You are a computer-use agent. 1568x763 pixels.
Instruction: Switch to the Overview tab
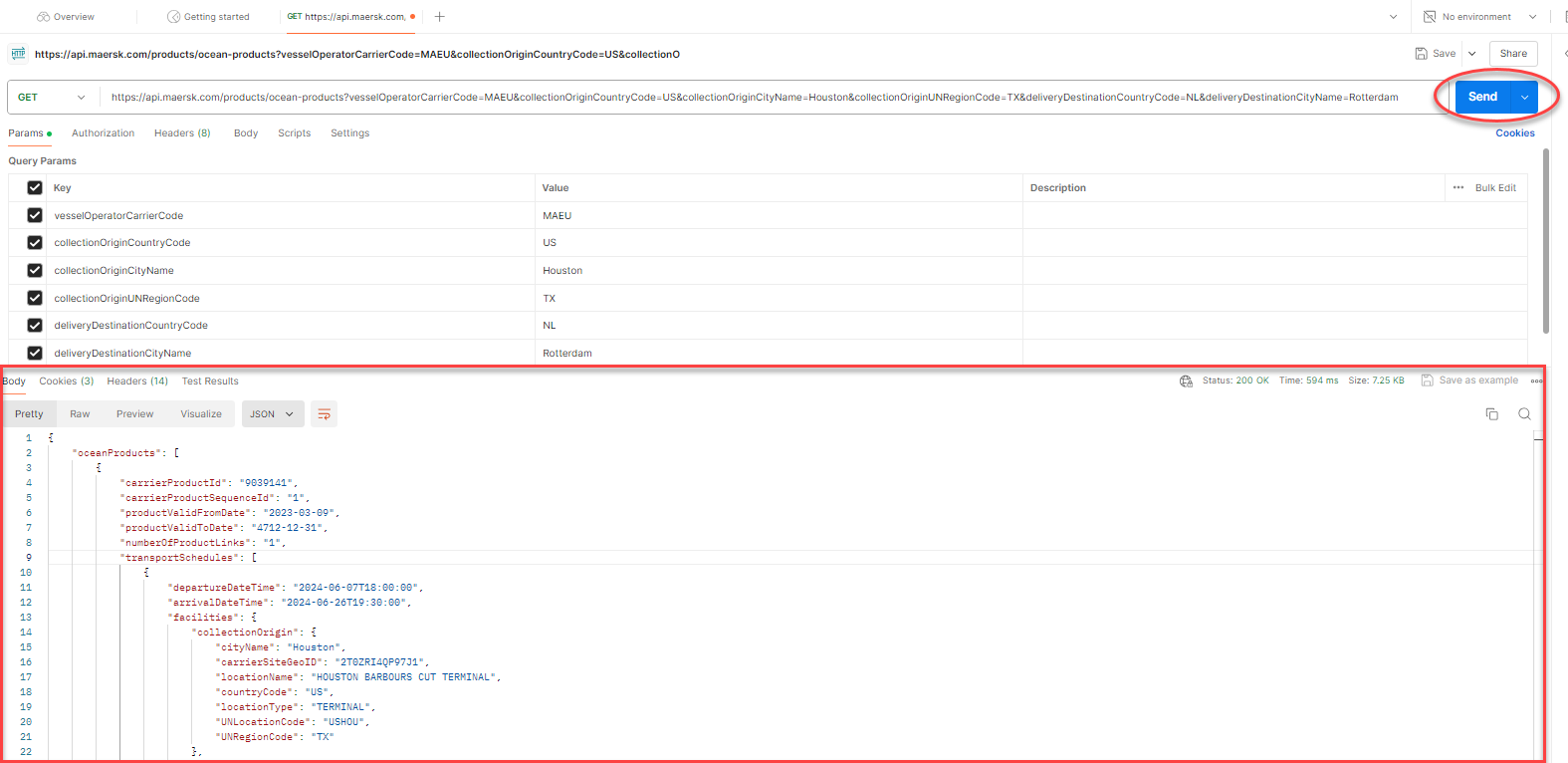(66, 17)
